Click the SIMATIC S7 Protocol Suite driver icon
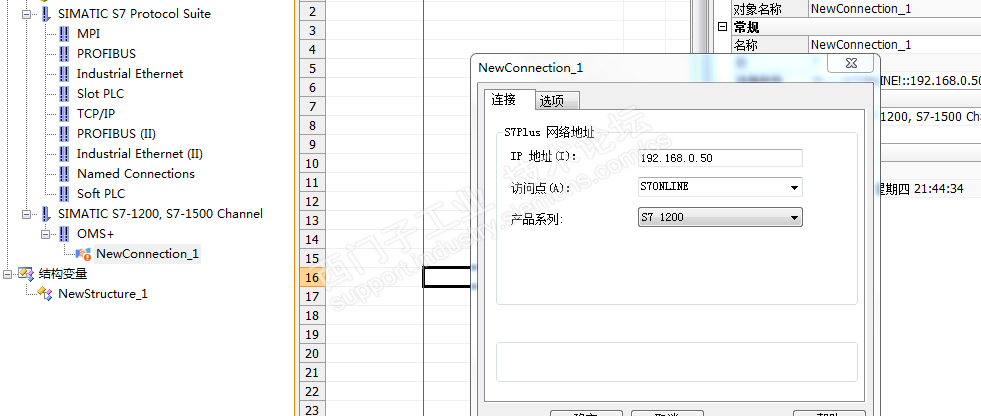 (x=46, y=14)
